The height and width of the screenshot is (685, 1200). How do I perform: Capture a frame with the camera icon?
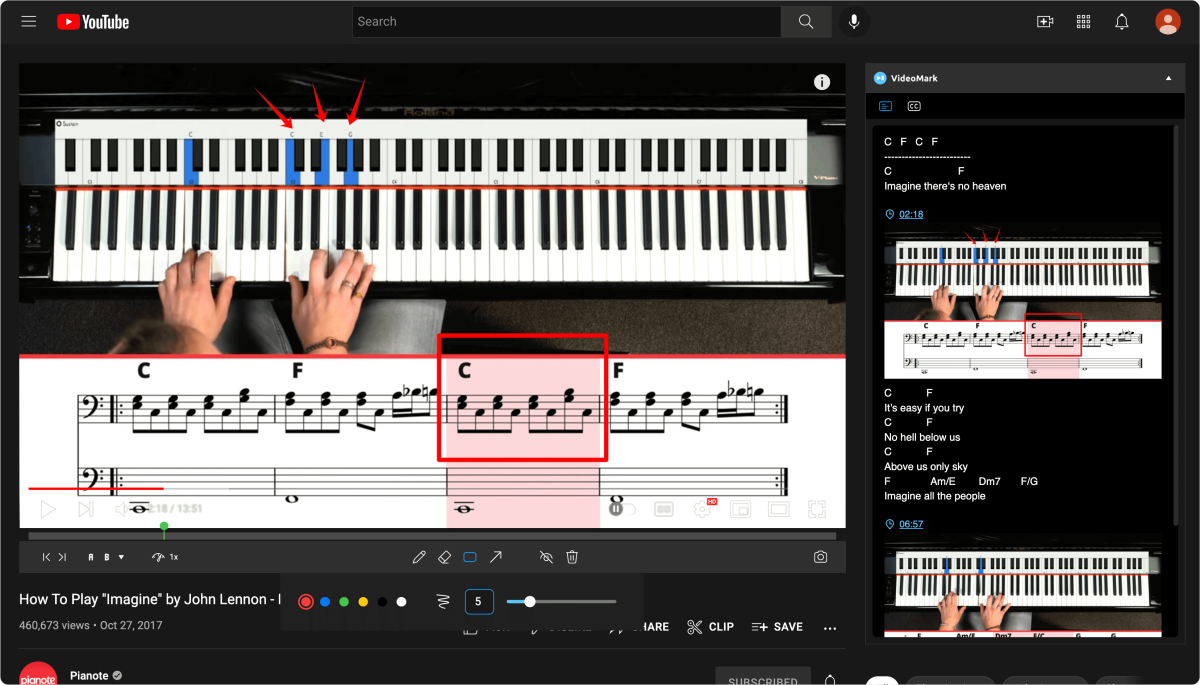[820, 557]
